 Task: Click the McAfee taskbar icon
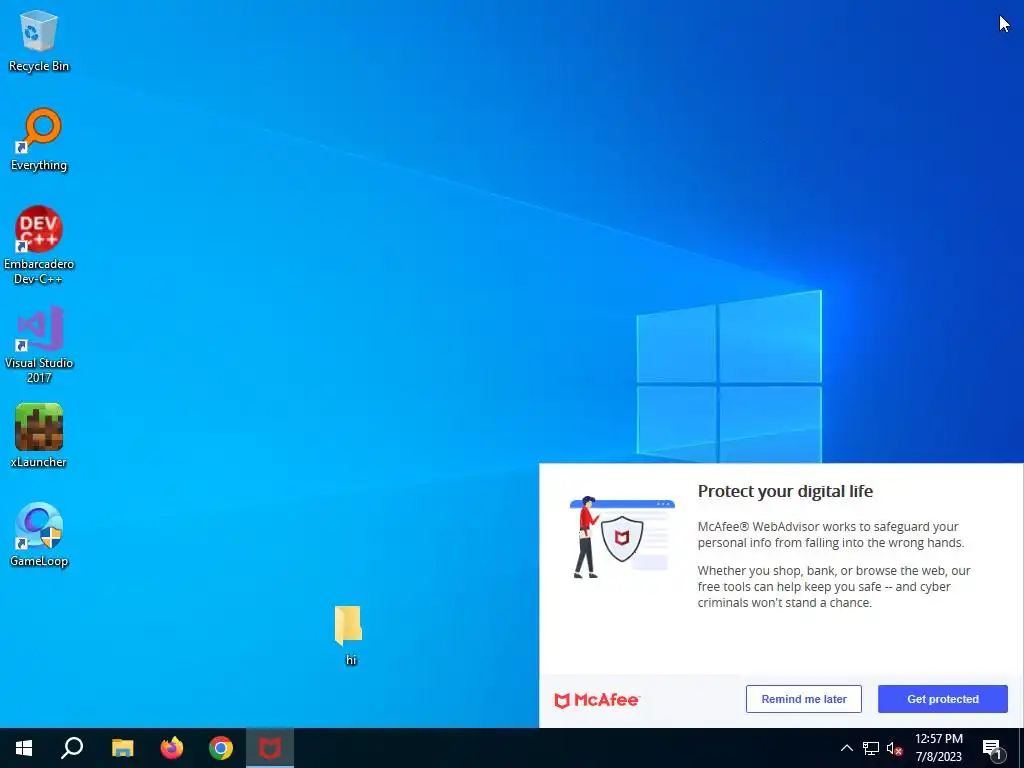(x=270, y=748)
